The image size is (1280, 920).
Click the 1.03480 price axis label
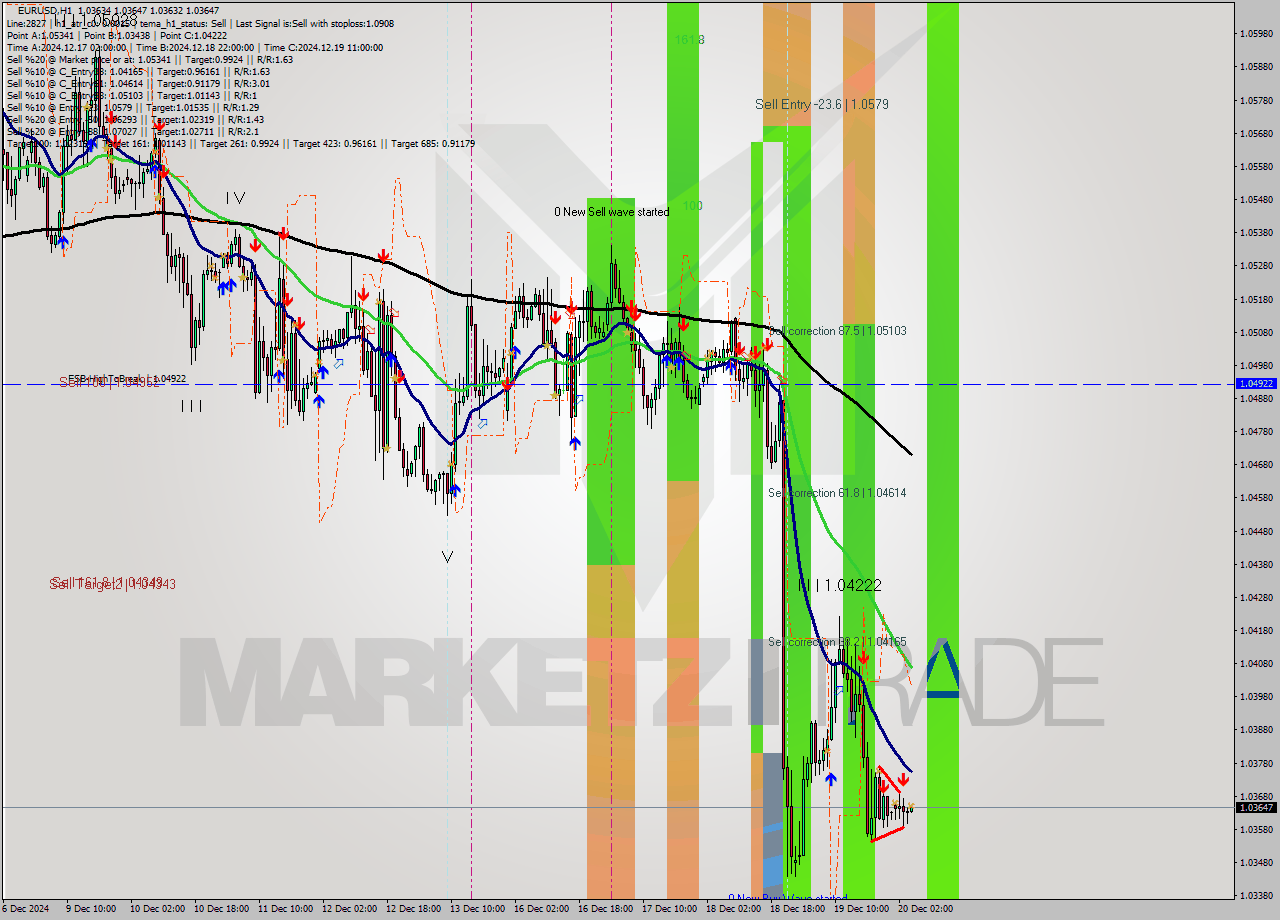1256,862
